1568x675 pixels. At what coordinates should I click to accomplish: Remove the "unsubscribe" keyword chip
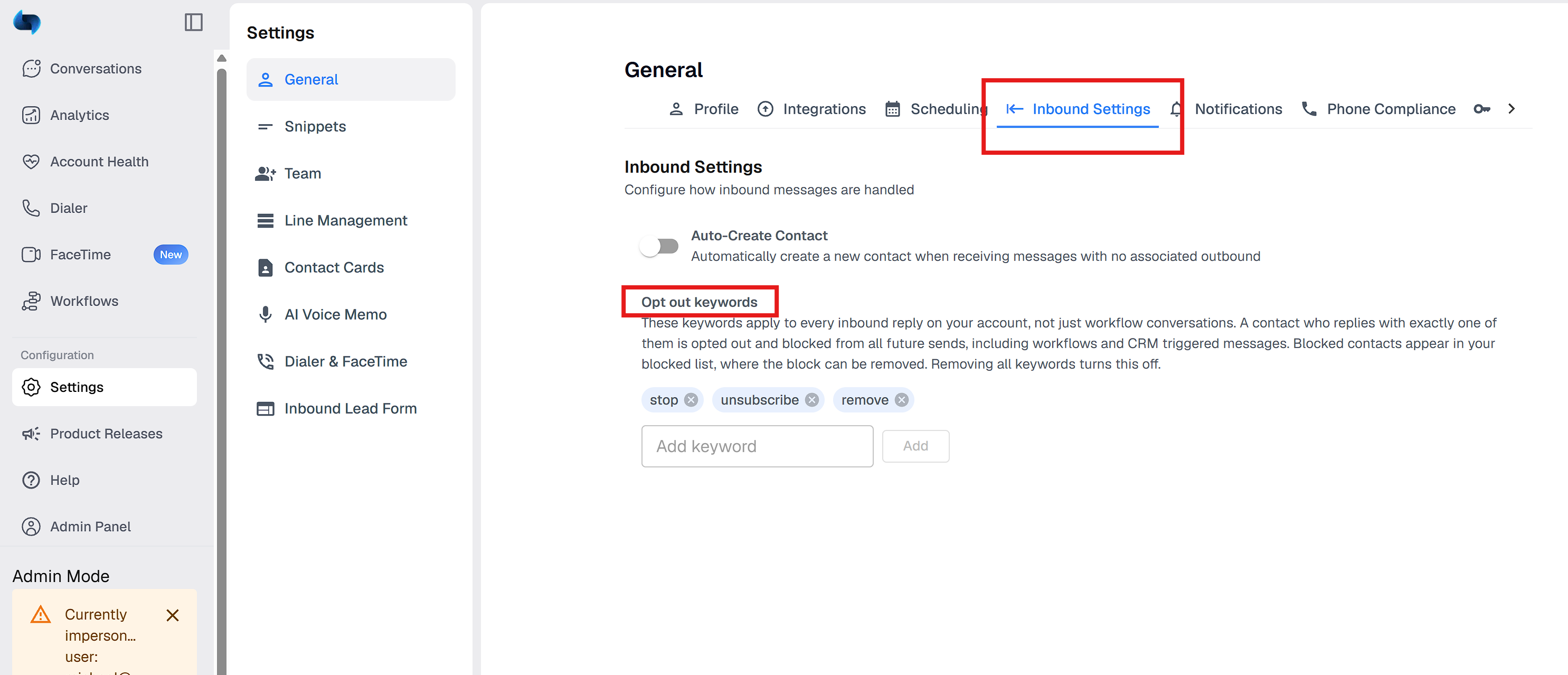[x=812, y=400]
